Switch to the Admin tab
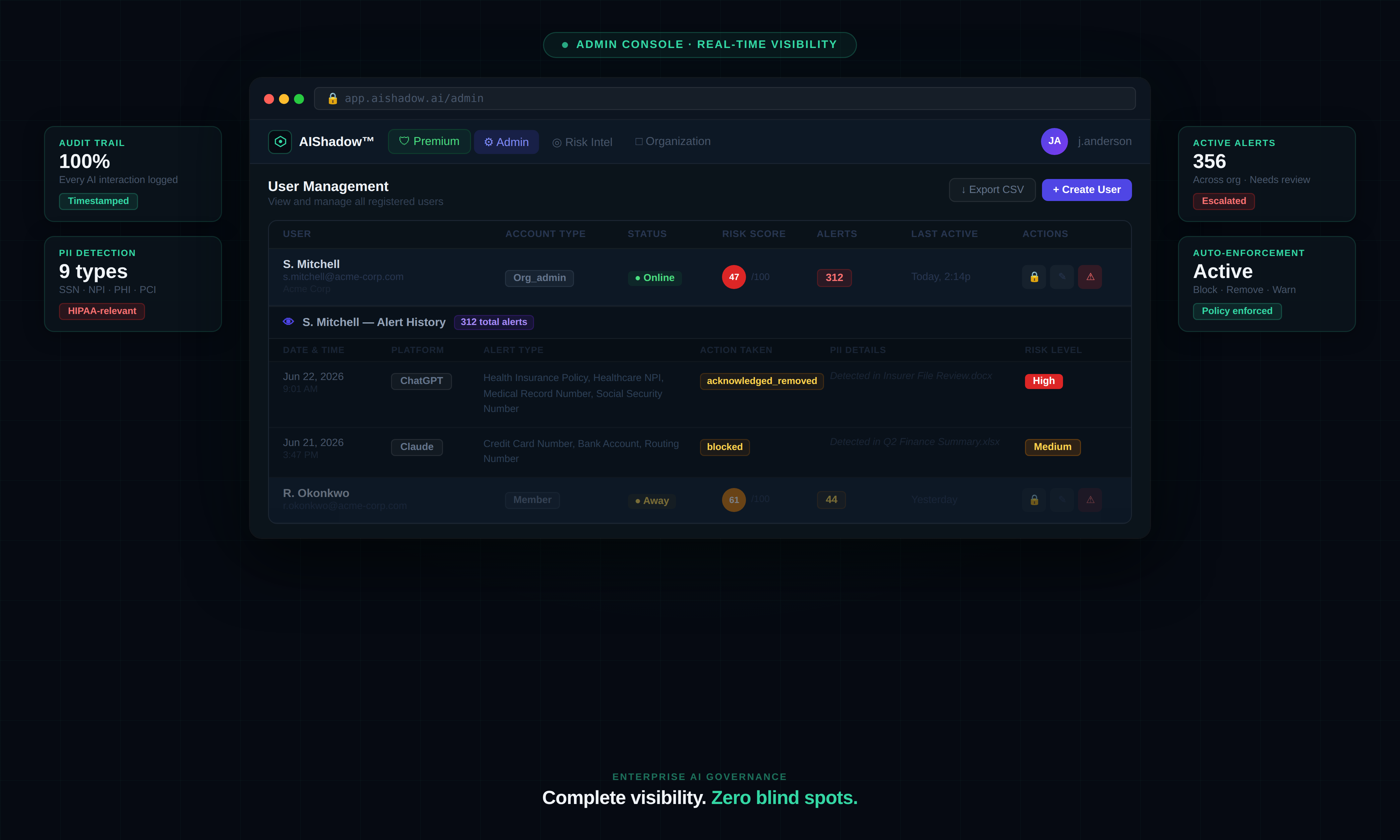The width and height of the screenshot is (1400, 840). click(x=506, y=142)
